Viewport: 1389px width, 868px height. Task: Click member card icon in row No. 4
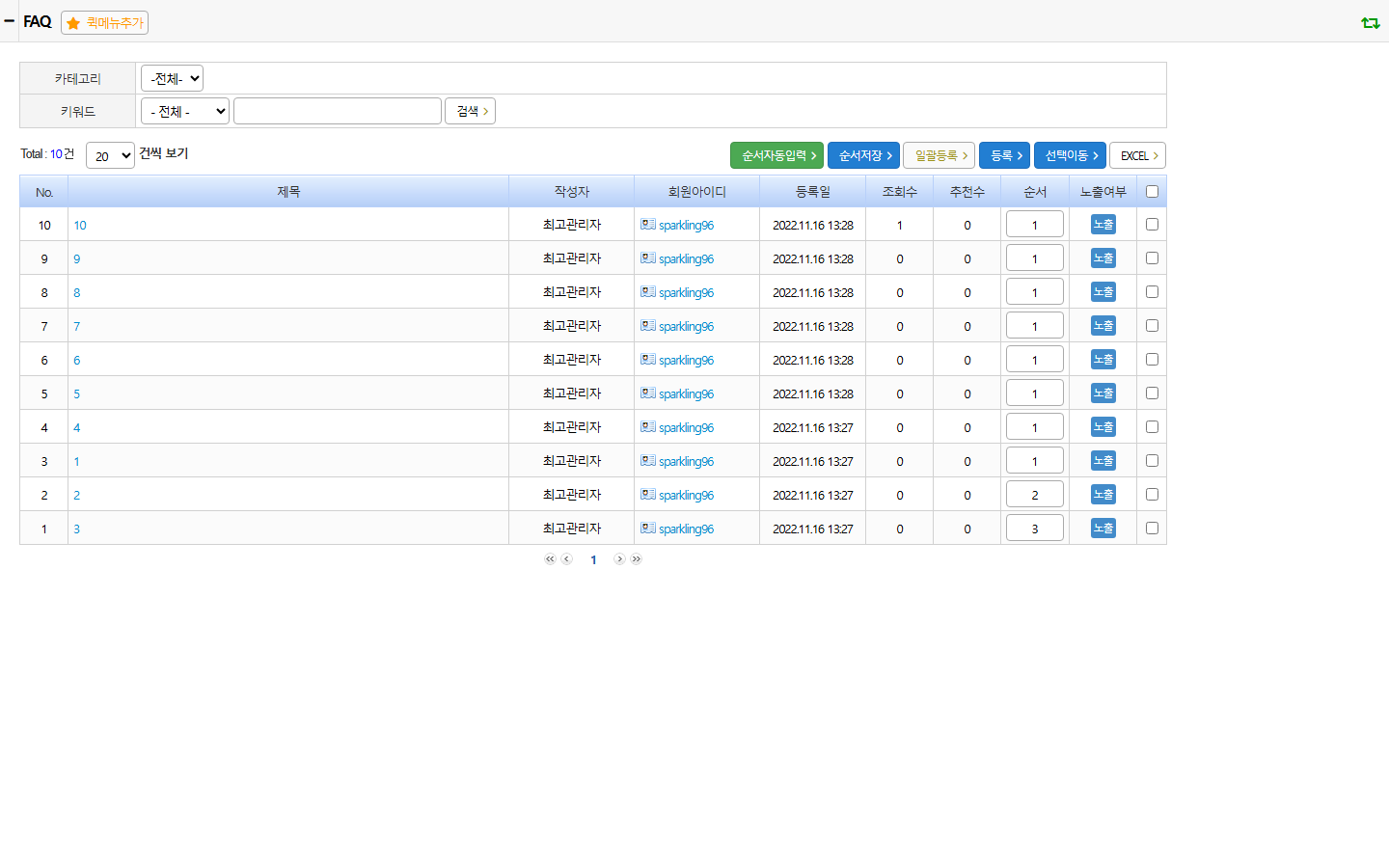click(648, 426)
